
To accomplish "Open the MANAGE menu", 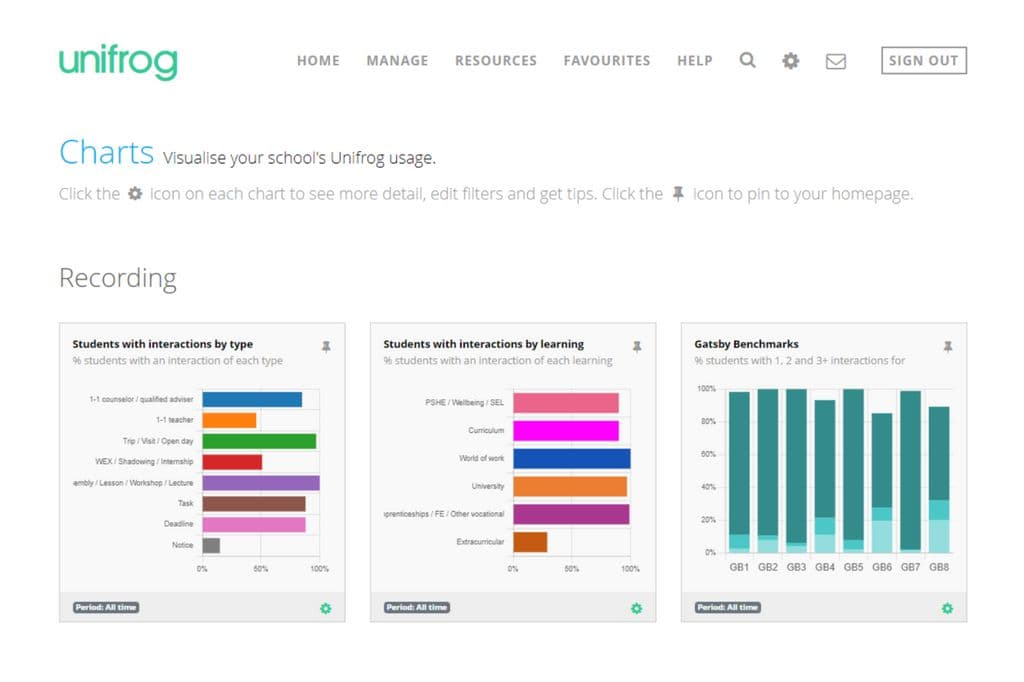I will point(397,60).
